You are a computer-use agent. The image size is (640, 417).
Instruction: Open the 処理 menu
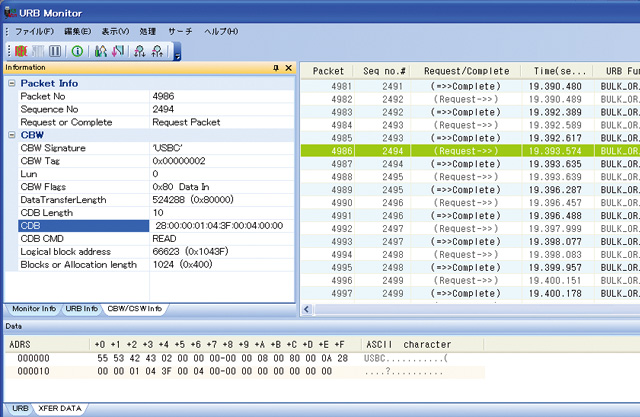(x=147, y=31)
